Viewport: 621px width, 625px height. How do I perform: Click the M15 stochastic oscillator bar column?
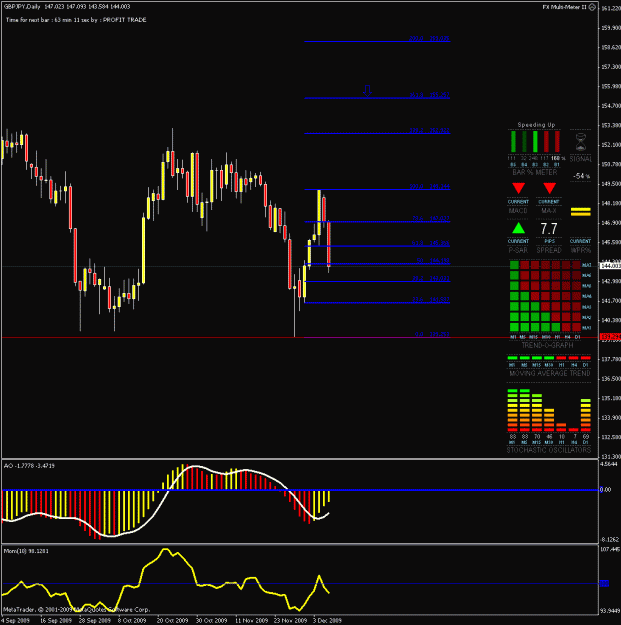(537, 413)
